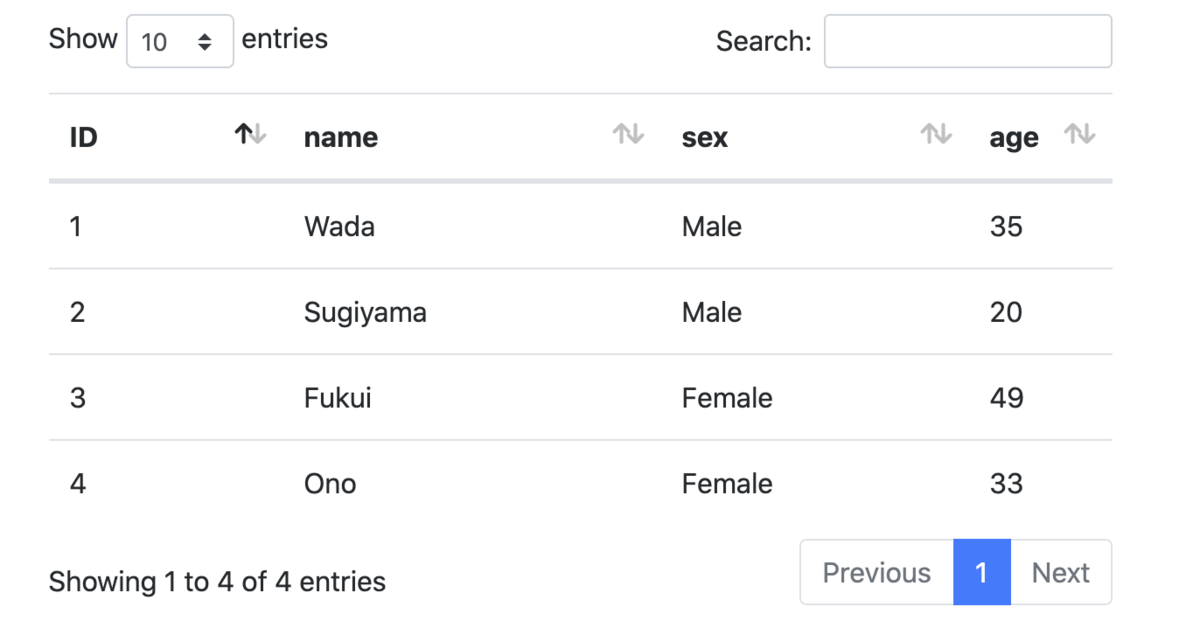This screenshot has height=621, width=1200.
Task: Focus the Search input field
Action: [x=968, y=41]
